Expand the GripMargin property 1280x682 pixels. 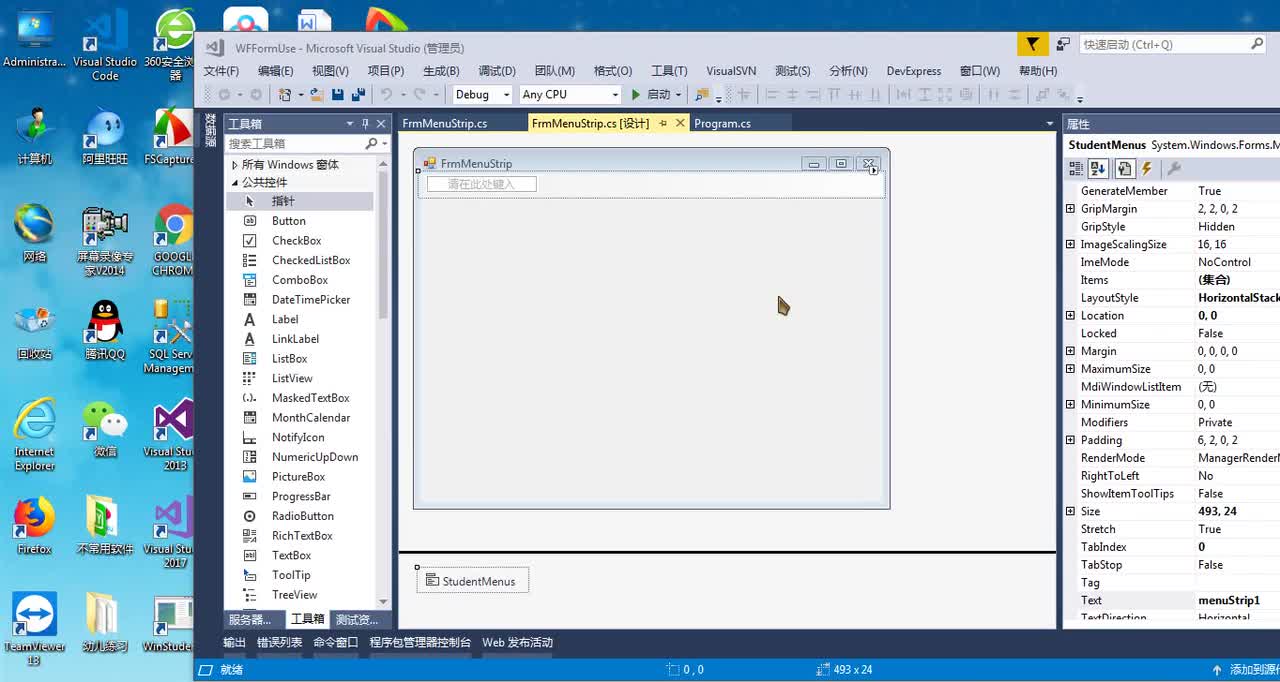1070,209
